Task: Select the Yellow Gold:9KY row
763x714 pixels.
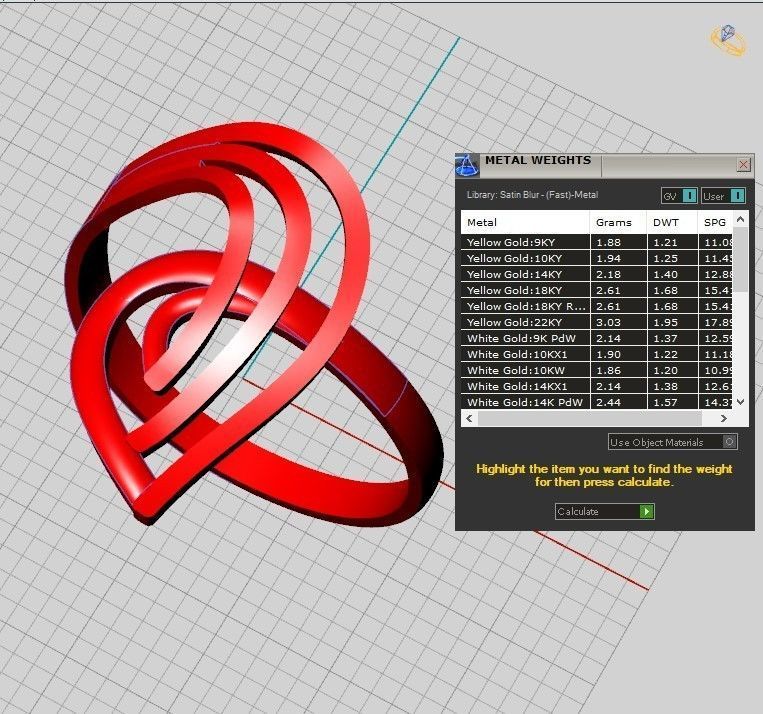Action: click(597, 242)
